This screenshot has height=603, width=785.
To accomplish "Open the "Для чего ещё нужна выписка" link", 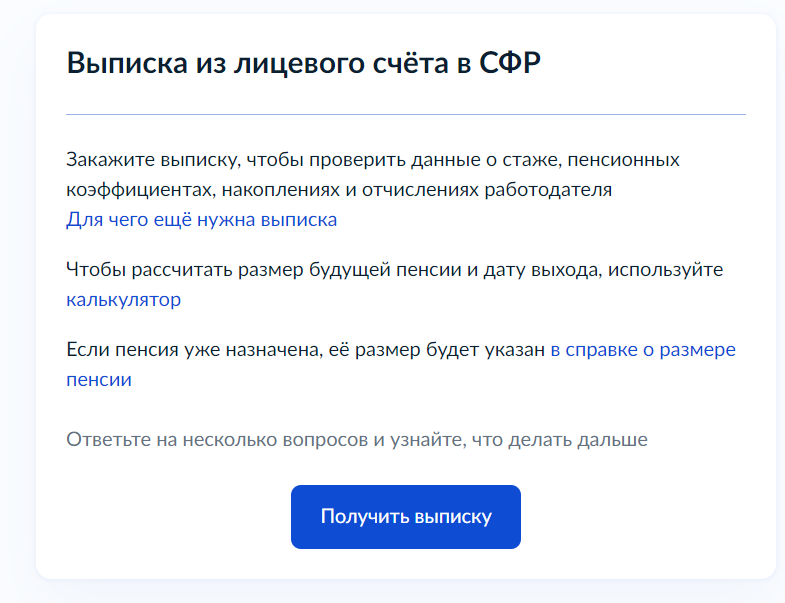I will tap(202, 219).
